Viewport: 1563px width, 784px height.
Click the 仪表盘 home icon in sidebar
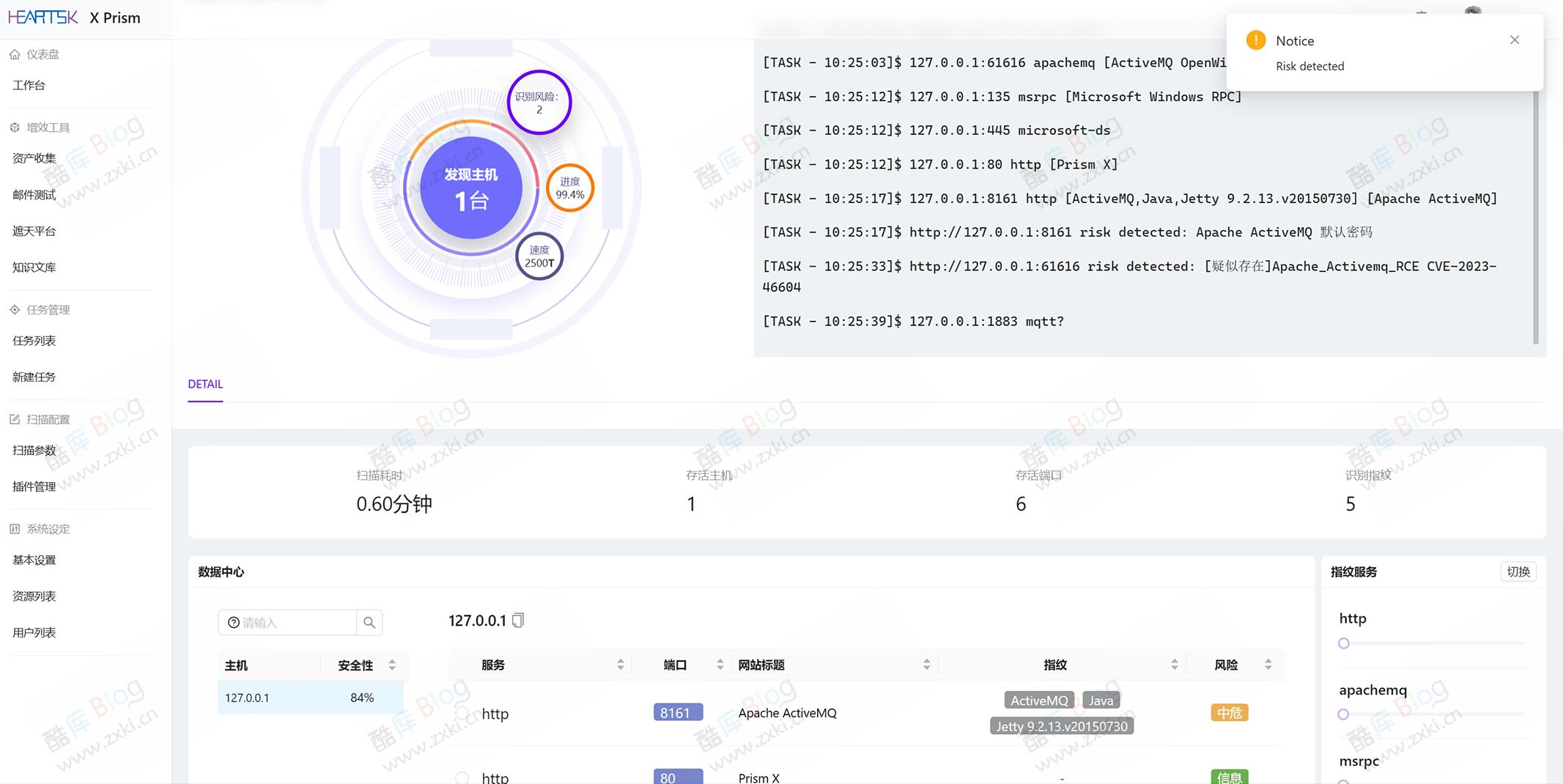pyautogui.click(x=15, y=54)
